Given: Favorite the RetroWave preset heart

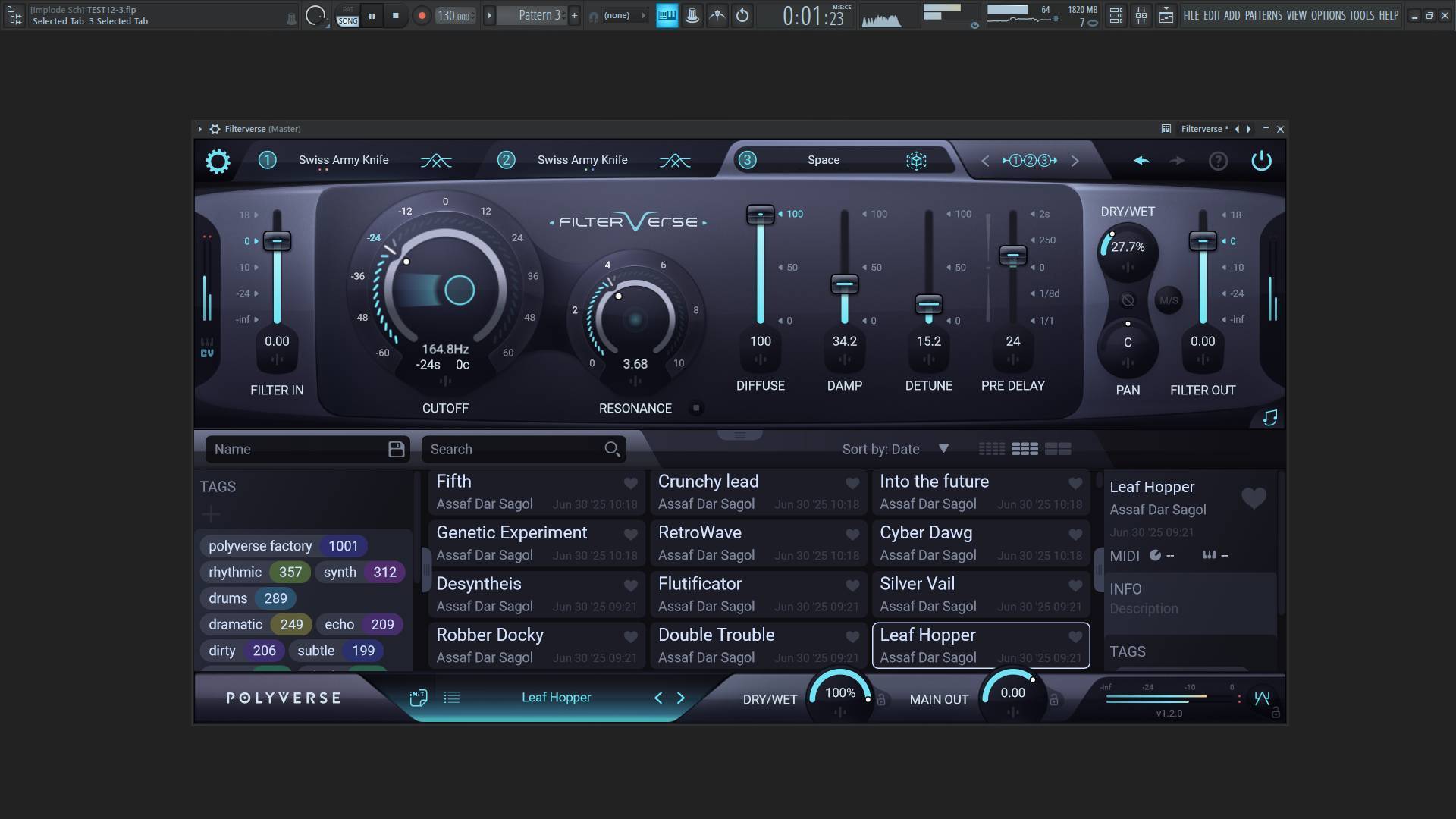Looking at the screenshot, I should [852, 535].
